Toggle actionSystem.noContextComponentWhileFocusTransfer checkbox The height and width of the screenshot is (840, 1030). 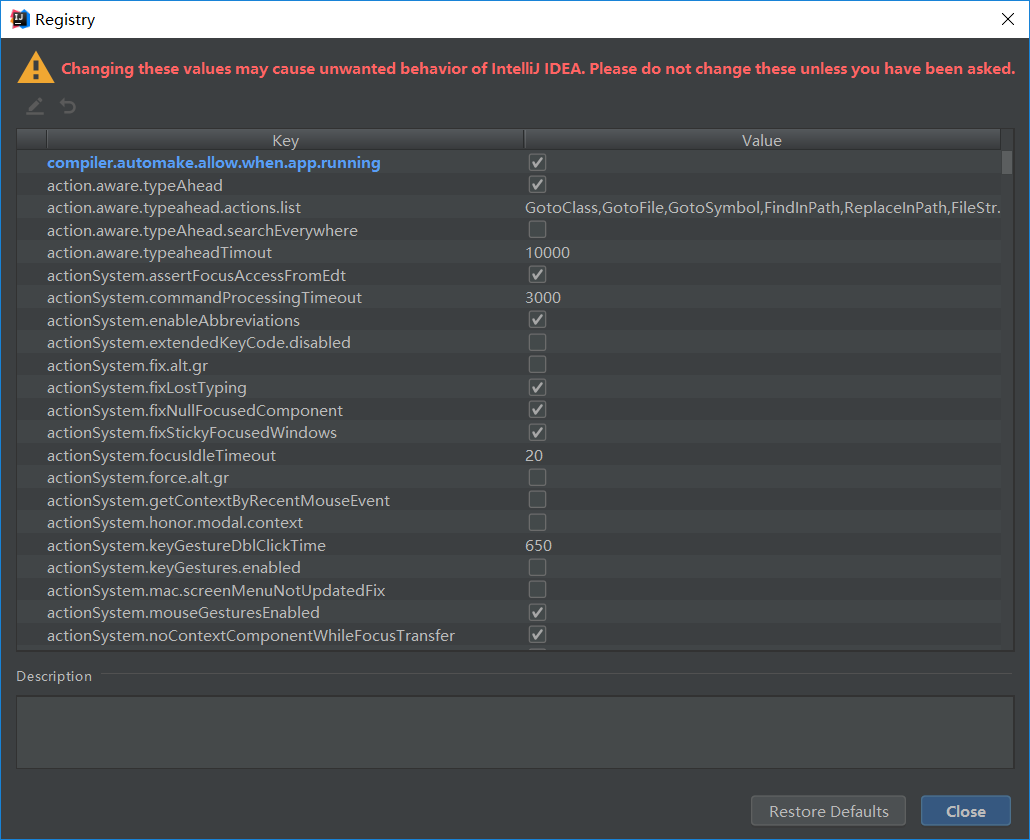pyautogui.click(x=537, y=635)
